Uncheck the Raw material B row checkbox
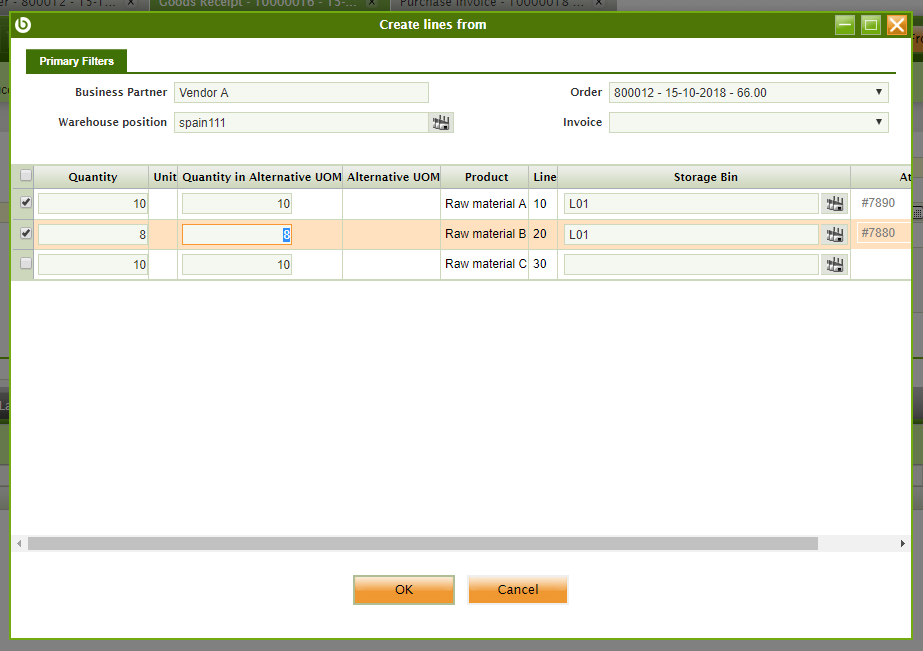Image resolution: width=923 pixels, height=651 pixels. click(26, 233)
